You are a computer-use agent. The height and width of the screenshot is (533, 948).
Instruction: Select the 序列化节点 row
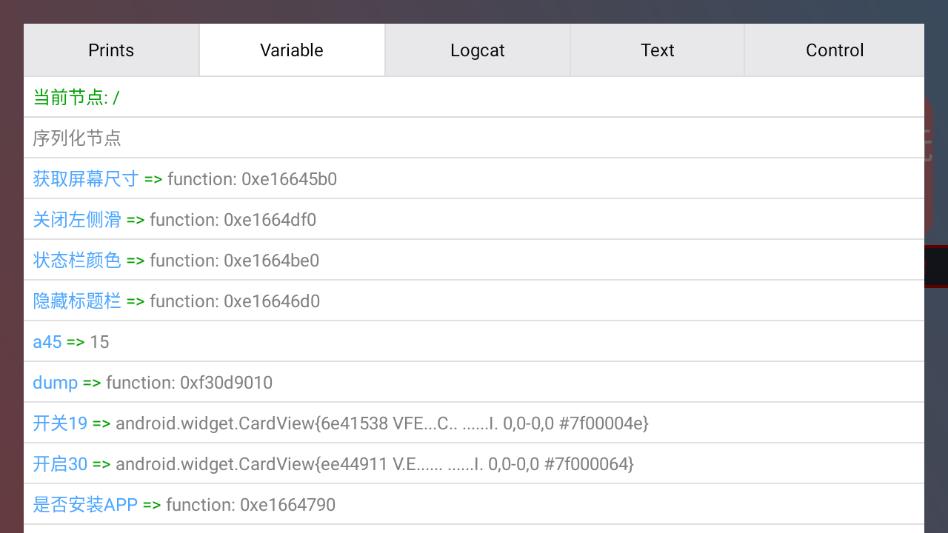[77, 138]
